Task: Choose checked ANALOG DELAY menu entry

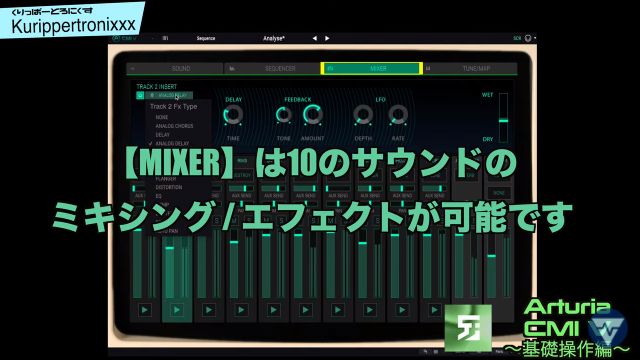Action: [x=172, y=144]
